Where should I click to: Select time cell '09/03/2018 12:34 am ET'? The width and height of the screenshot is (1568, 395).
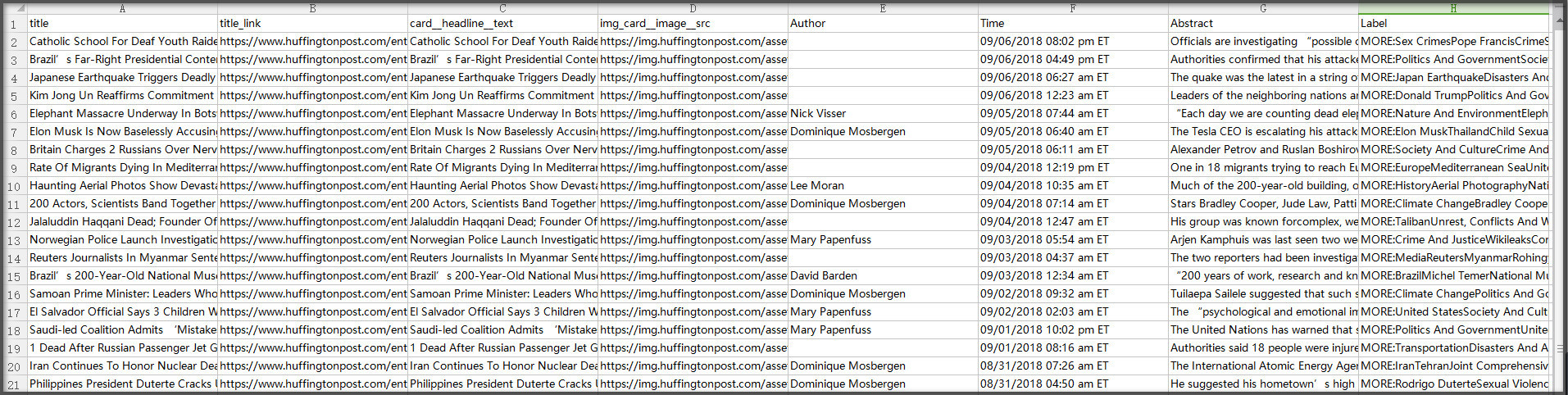1073,275
